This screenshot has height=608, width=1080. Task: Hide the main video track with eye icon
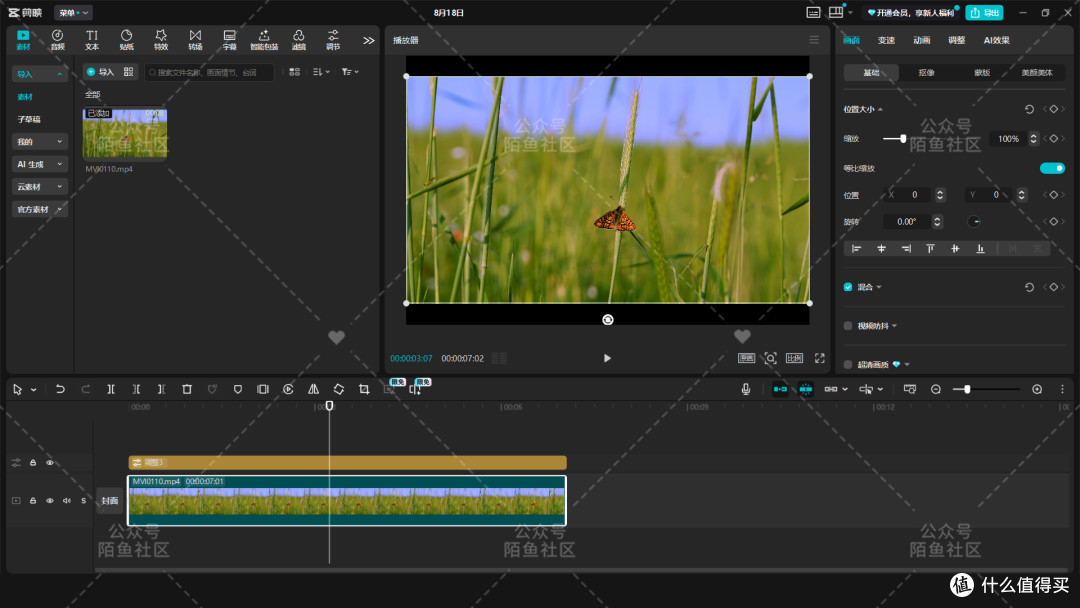(50, 501)
